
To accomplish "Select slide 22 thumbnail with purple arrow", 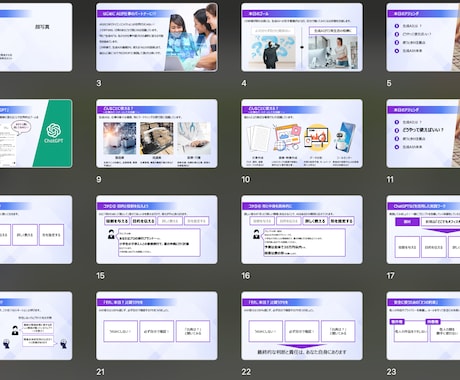I will coord(302,326).
